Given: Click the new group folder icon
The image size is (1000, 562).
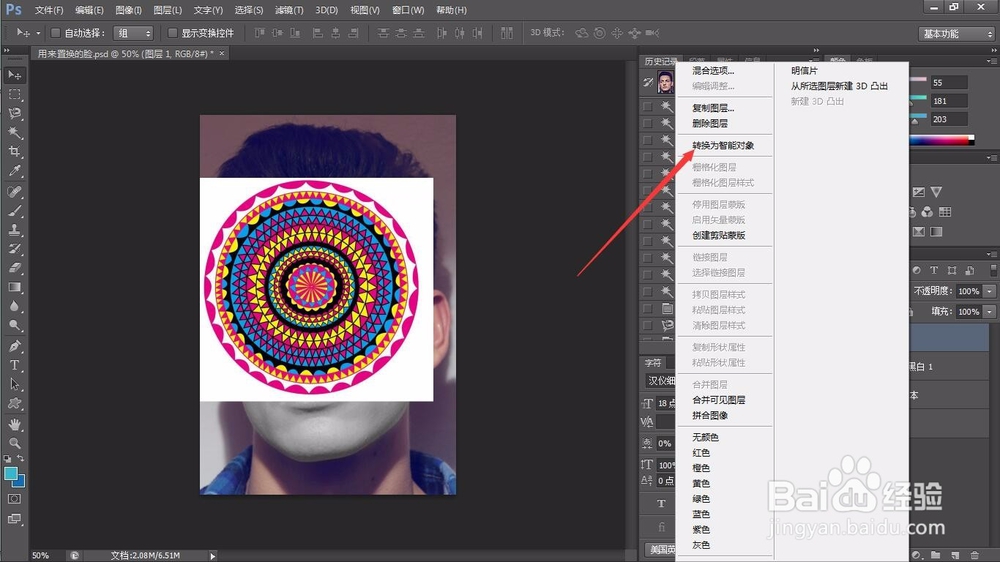Looking at the screenshot, I should [935, 555].
